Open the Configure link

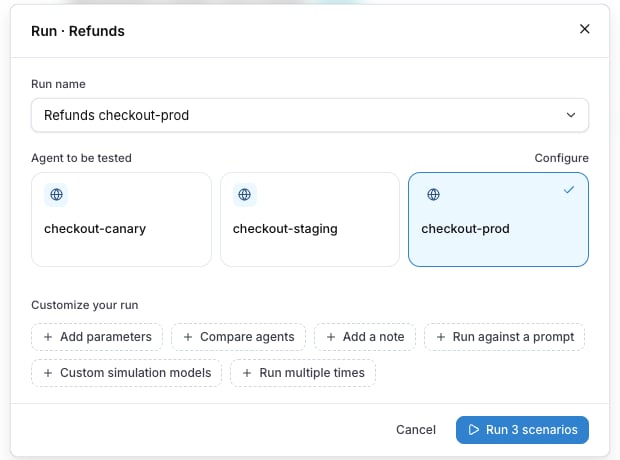tap(561, 158)
